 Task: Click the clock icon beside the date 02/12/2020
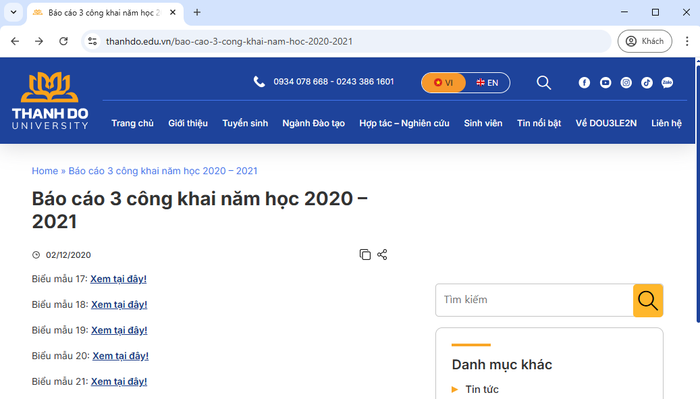point(36,255)
